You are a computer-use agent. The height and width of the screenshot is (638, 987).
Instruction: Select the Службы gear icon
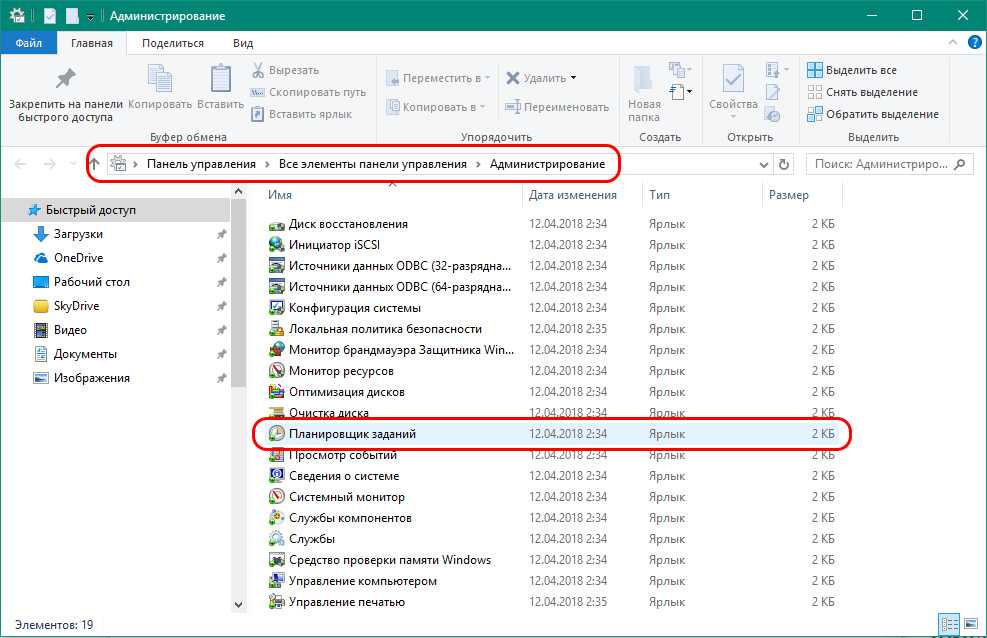(x=277, y=539)
